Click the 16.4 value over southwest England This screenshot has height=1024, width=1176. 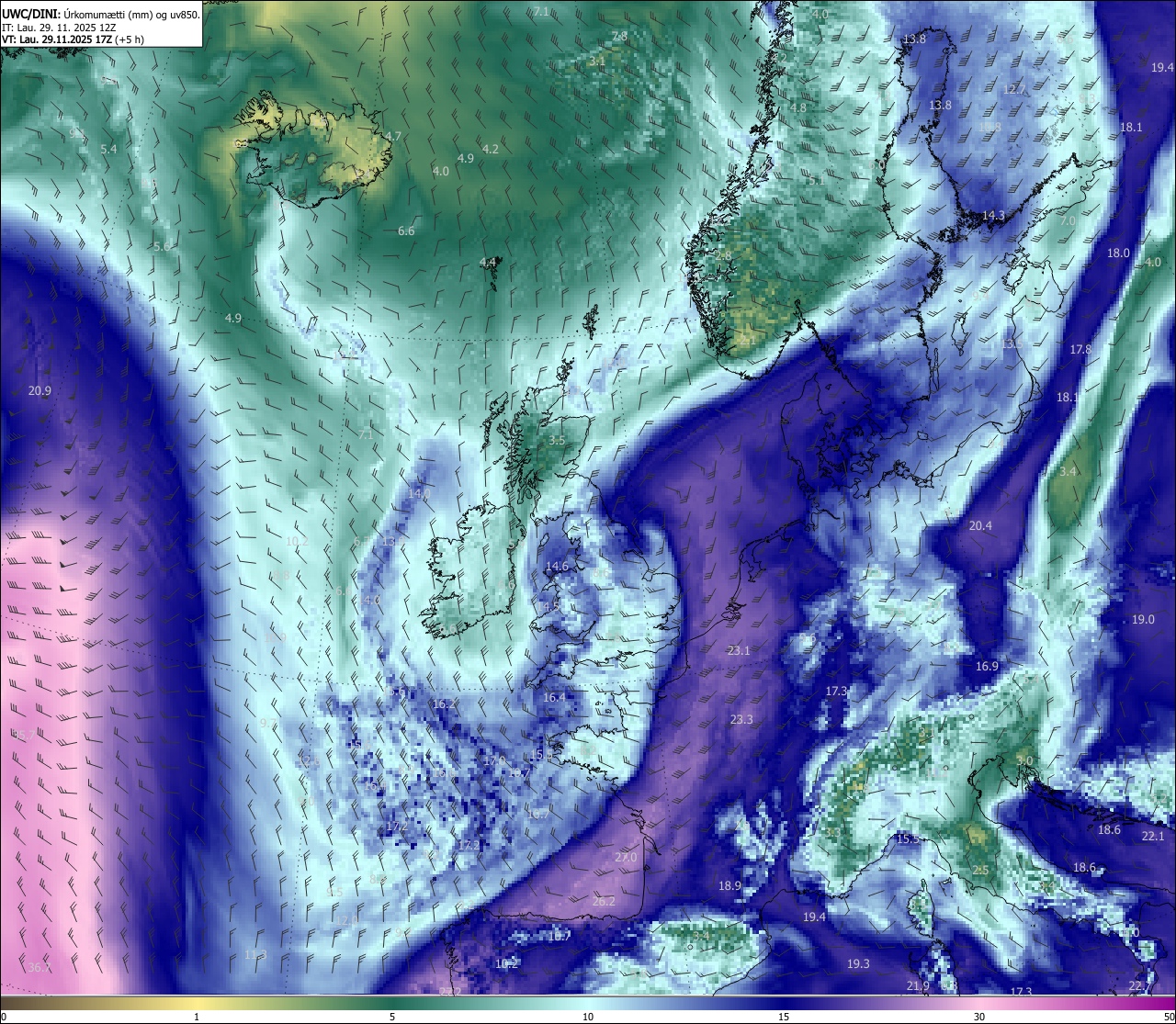555,697
